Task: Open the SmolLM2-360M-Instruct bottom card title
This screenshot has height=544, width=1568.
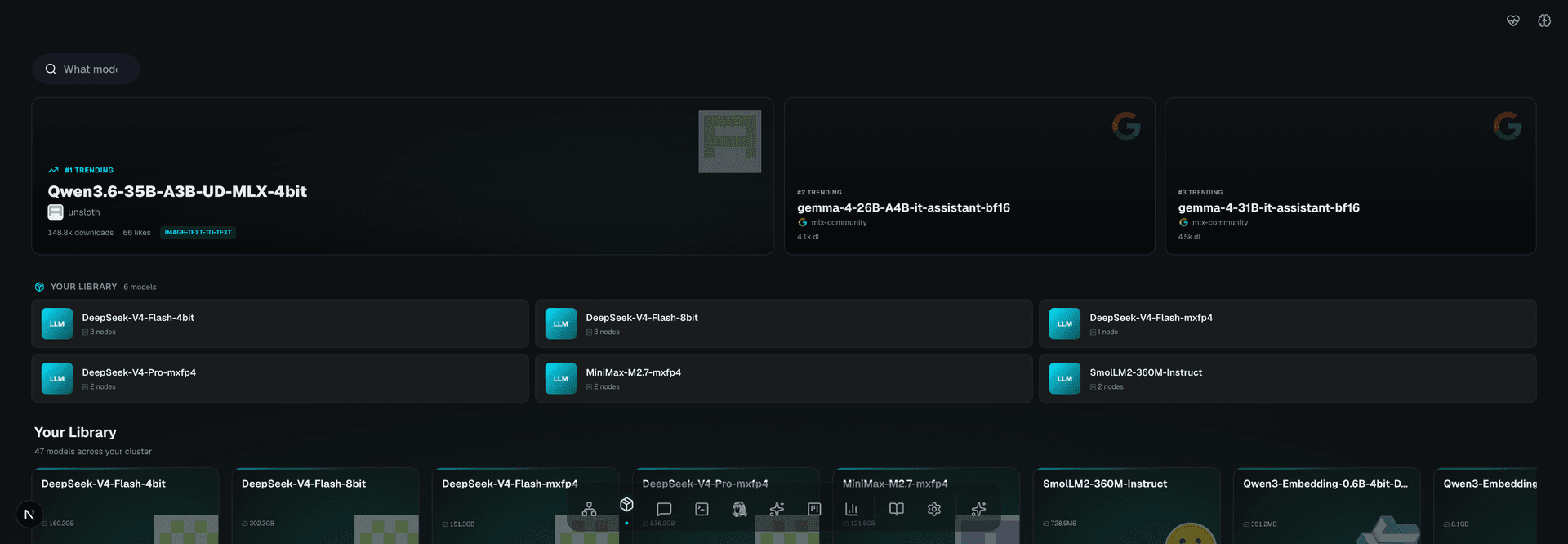Action: point(1105,484)
